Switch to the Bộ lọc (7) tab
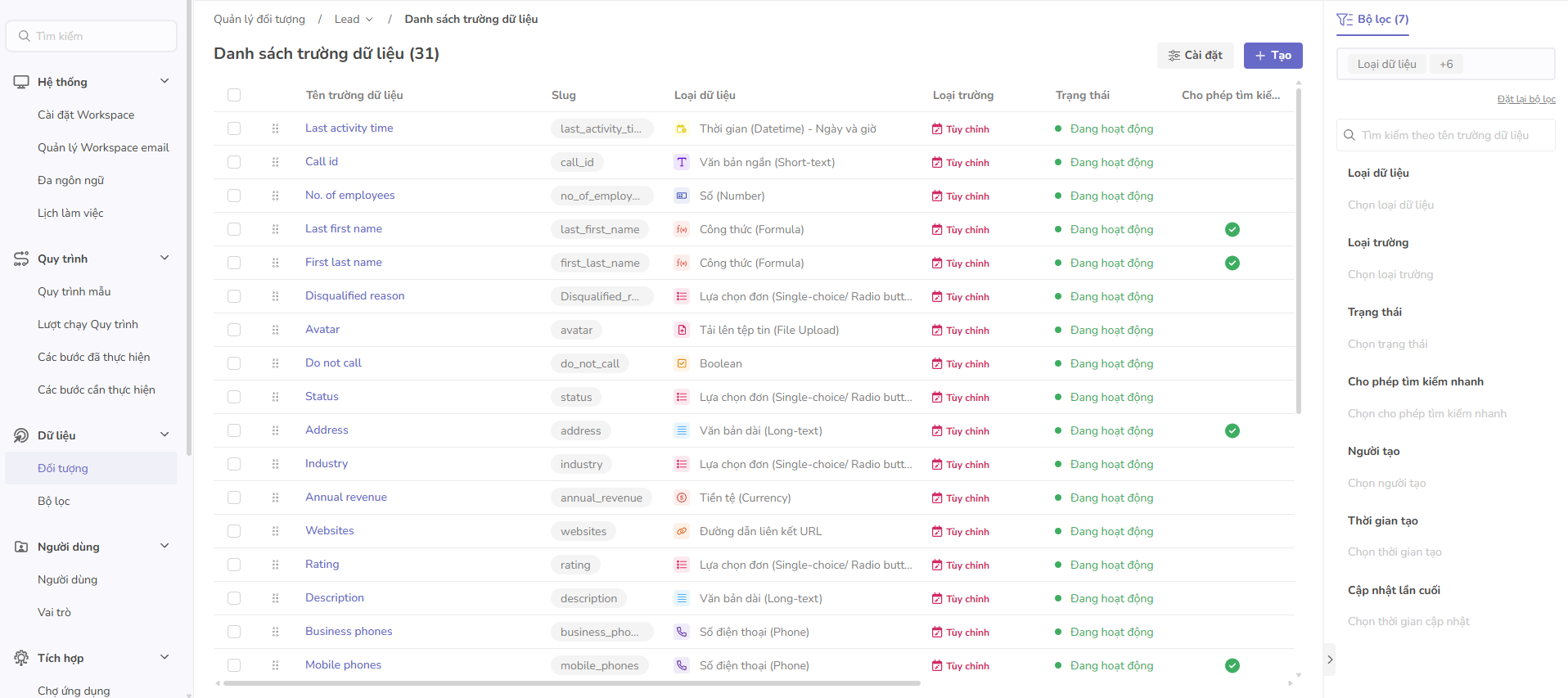Viewport: 1568px width, 698px height. (1372, 19)
